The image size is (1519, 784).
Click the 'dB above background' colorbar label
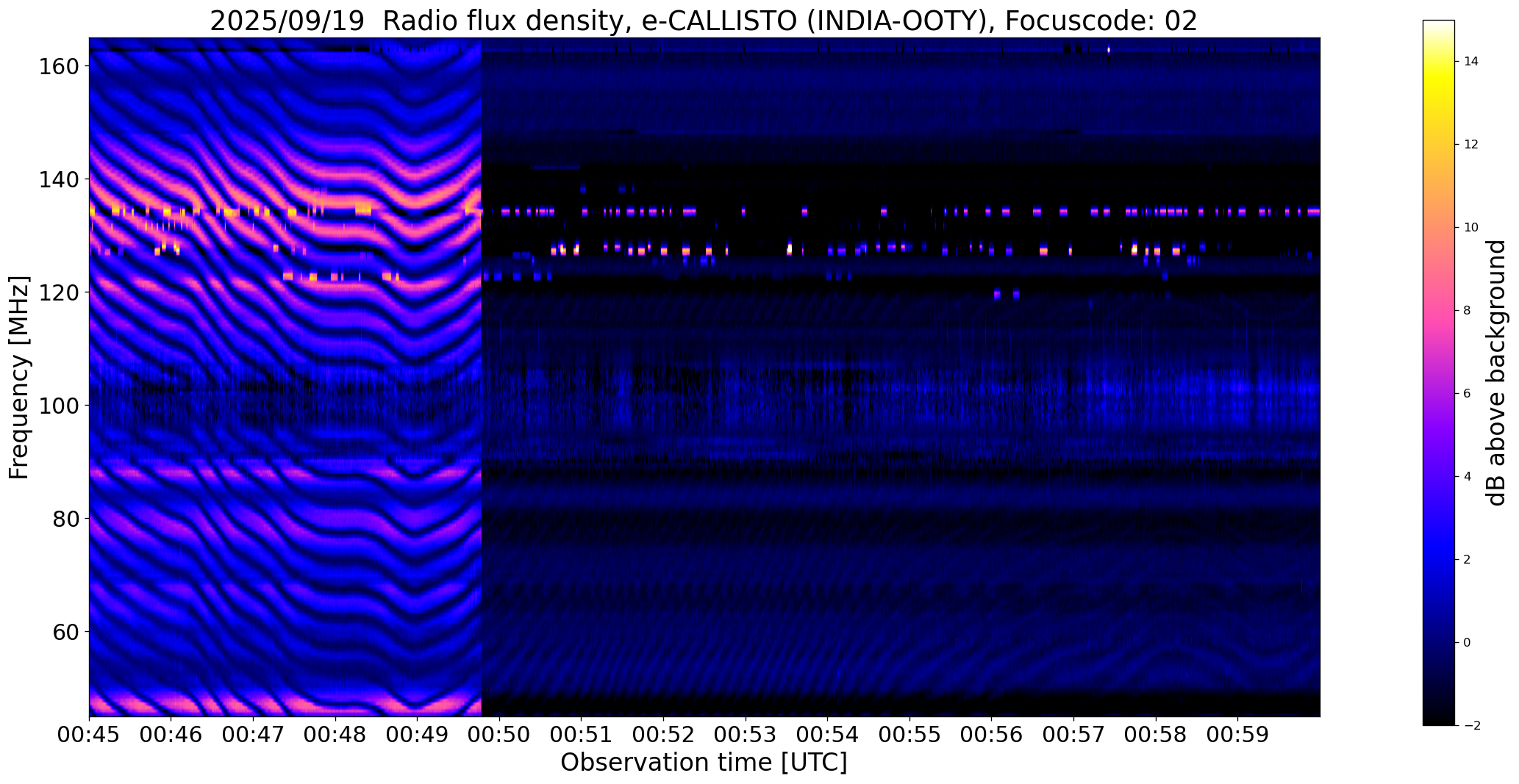coord(1496,373)
